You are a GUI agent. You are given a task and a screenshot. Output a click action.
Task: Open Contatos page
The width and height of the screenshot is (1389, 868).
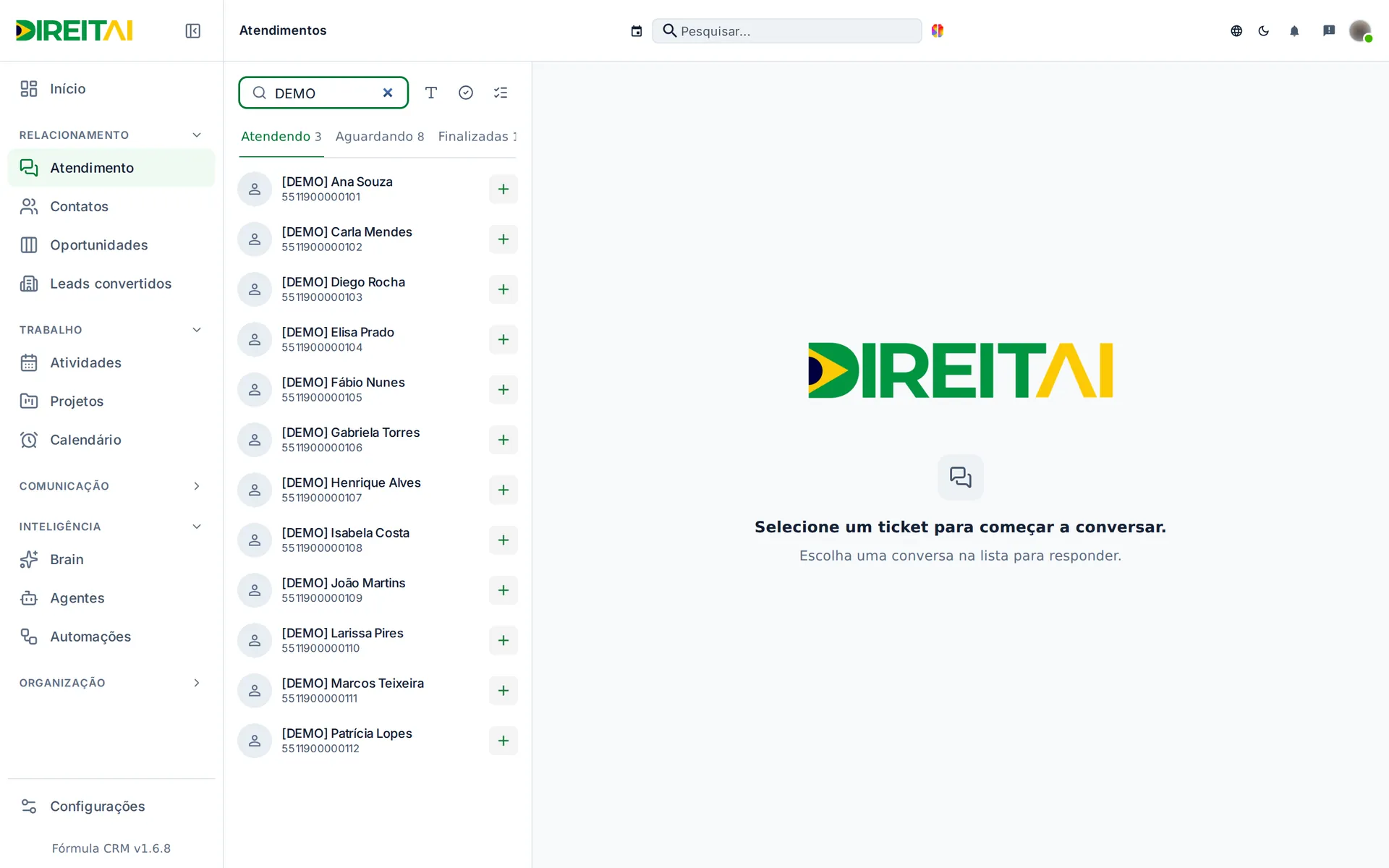(x=111, y=207)
